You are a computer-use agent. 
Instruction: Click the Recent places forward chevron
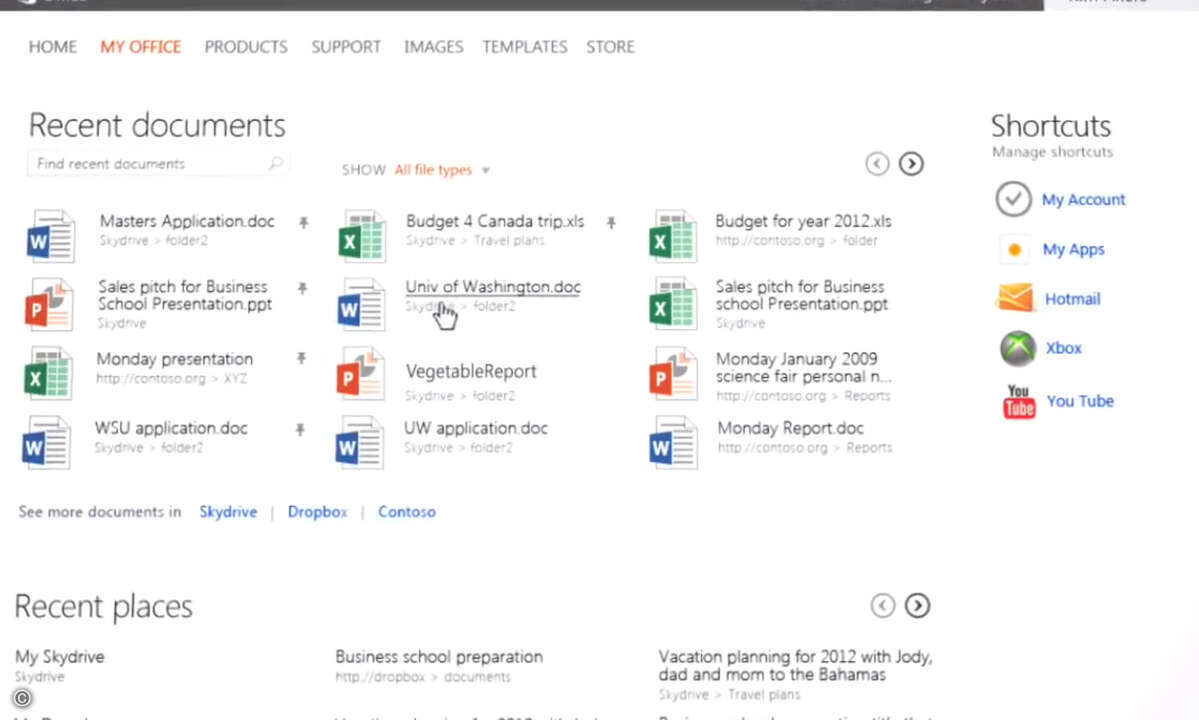pos(917,605)
